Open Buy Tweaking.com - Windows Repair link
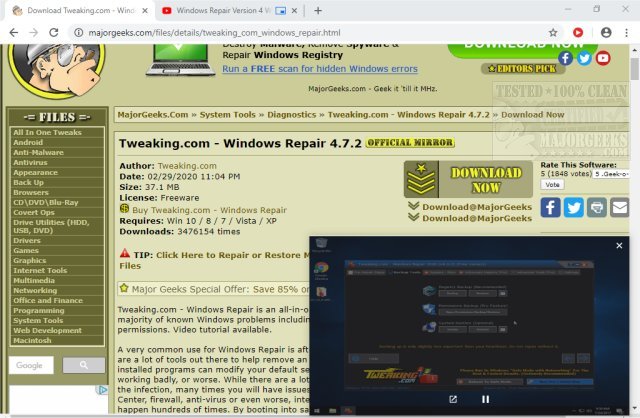Viewport: 640px width, 418px height. [x=209, y=210]
